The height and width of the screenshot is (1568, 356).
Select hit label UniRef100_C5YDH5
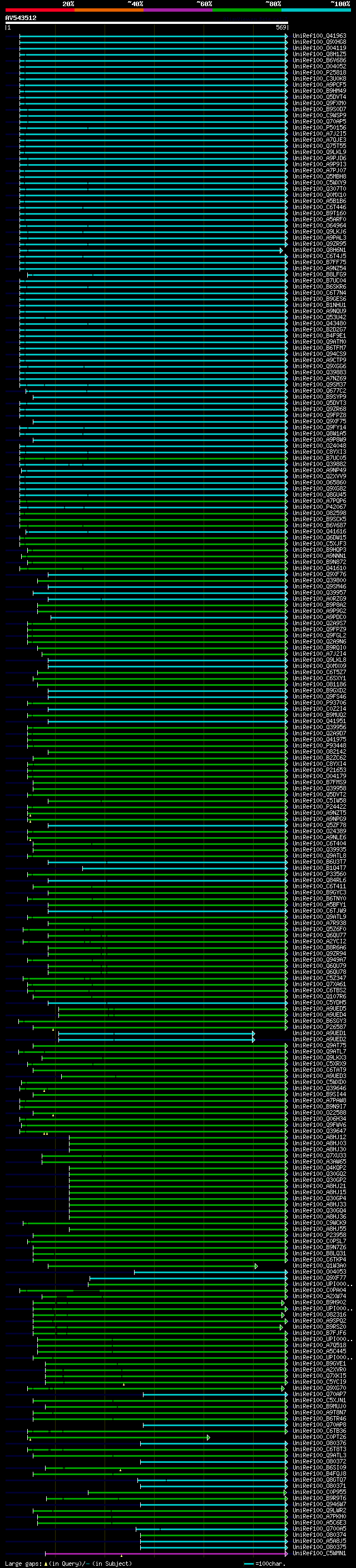pos(319,1002)
